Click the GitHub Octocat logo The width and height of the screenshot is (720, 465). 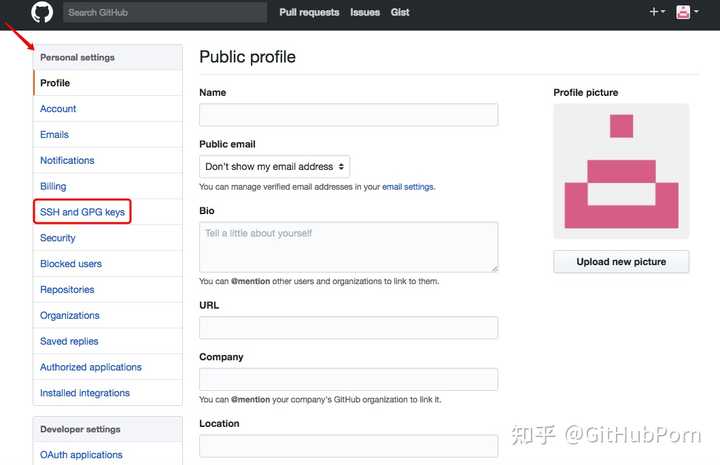(42, 12)
